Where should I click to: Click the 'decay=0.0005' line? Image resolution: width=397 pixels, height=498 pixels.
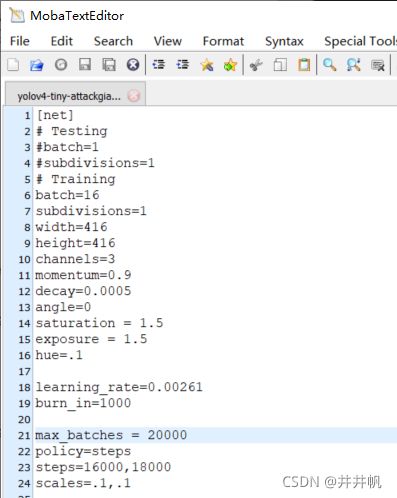coord(83,291)
